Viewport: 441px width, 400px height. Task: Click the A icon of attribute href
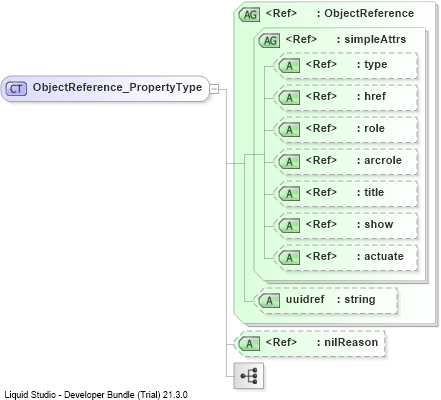(x=289, y=98)
